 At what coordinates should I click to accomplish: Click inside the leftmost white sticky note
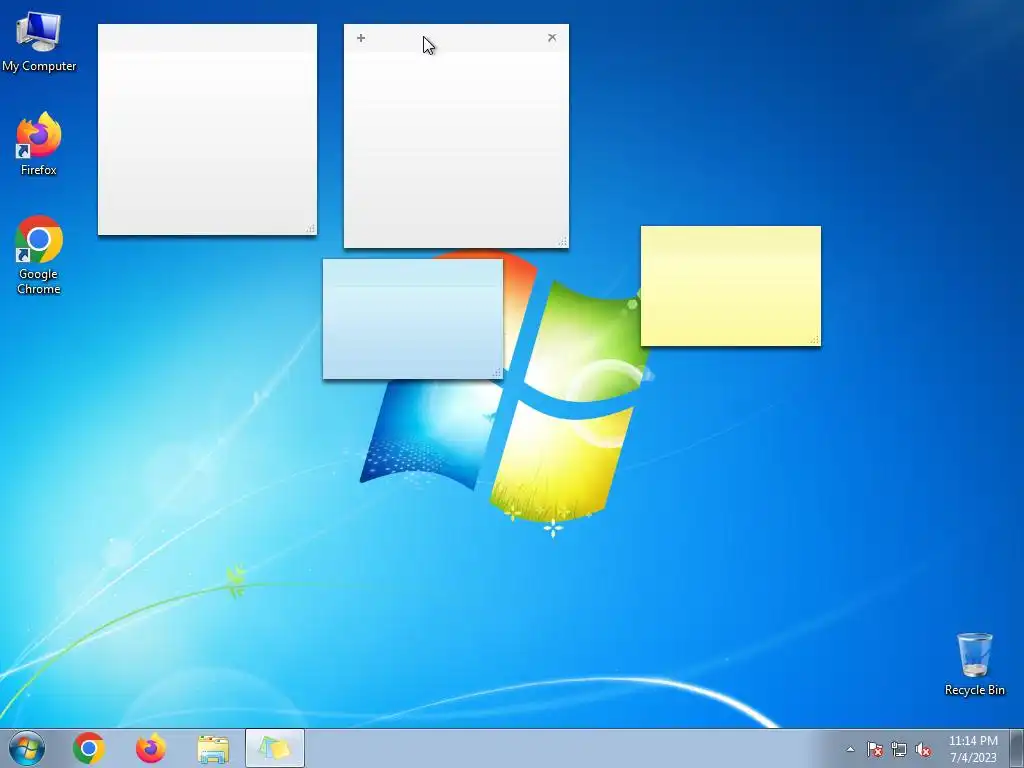[x=207, y=129]
